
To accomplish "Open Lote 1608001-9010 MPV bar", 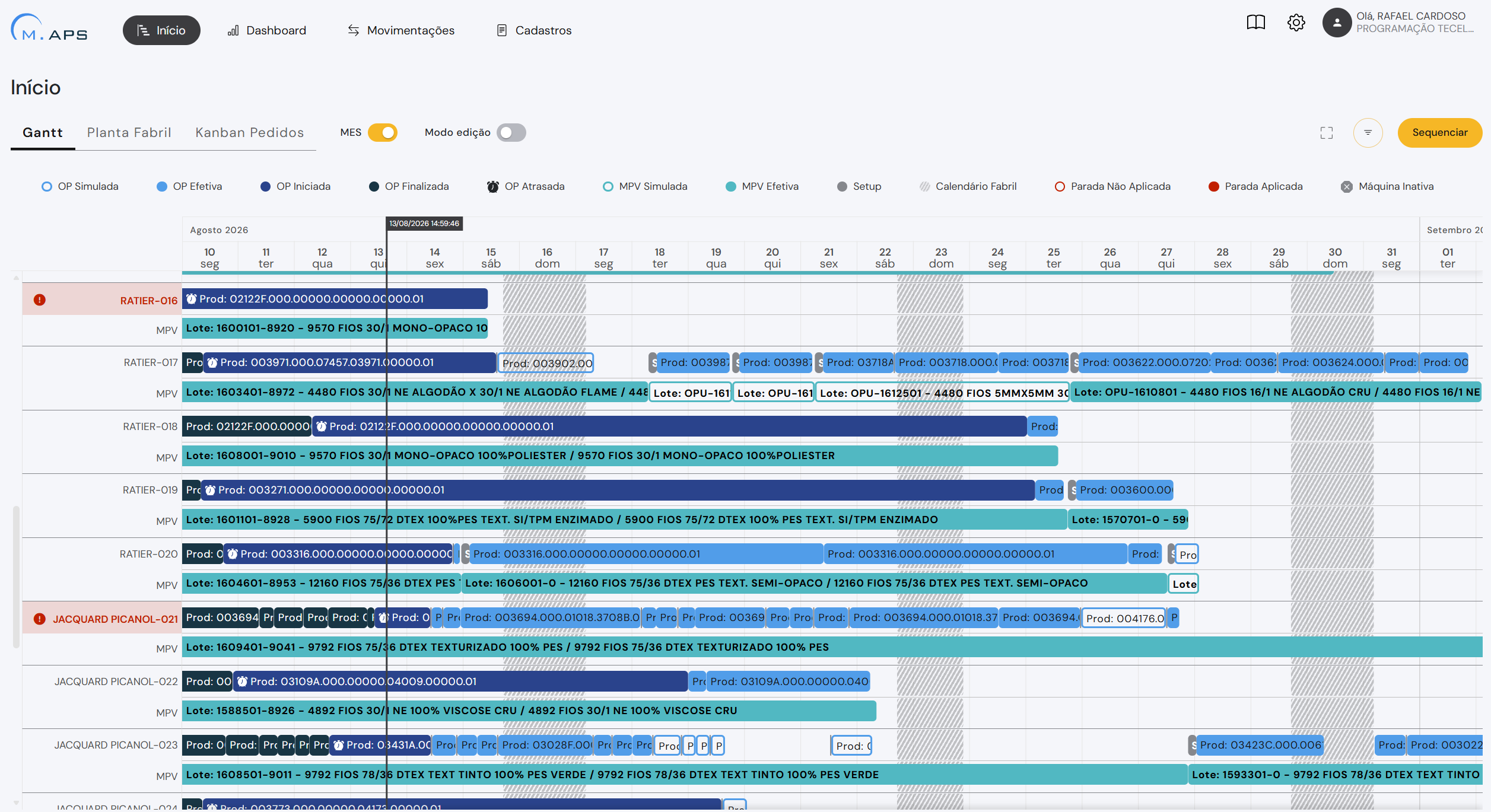I will (x=620, y=456).
